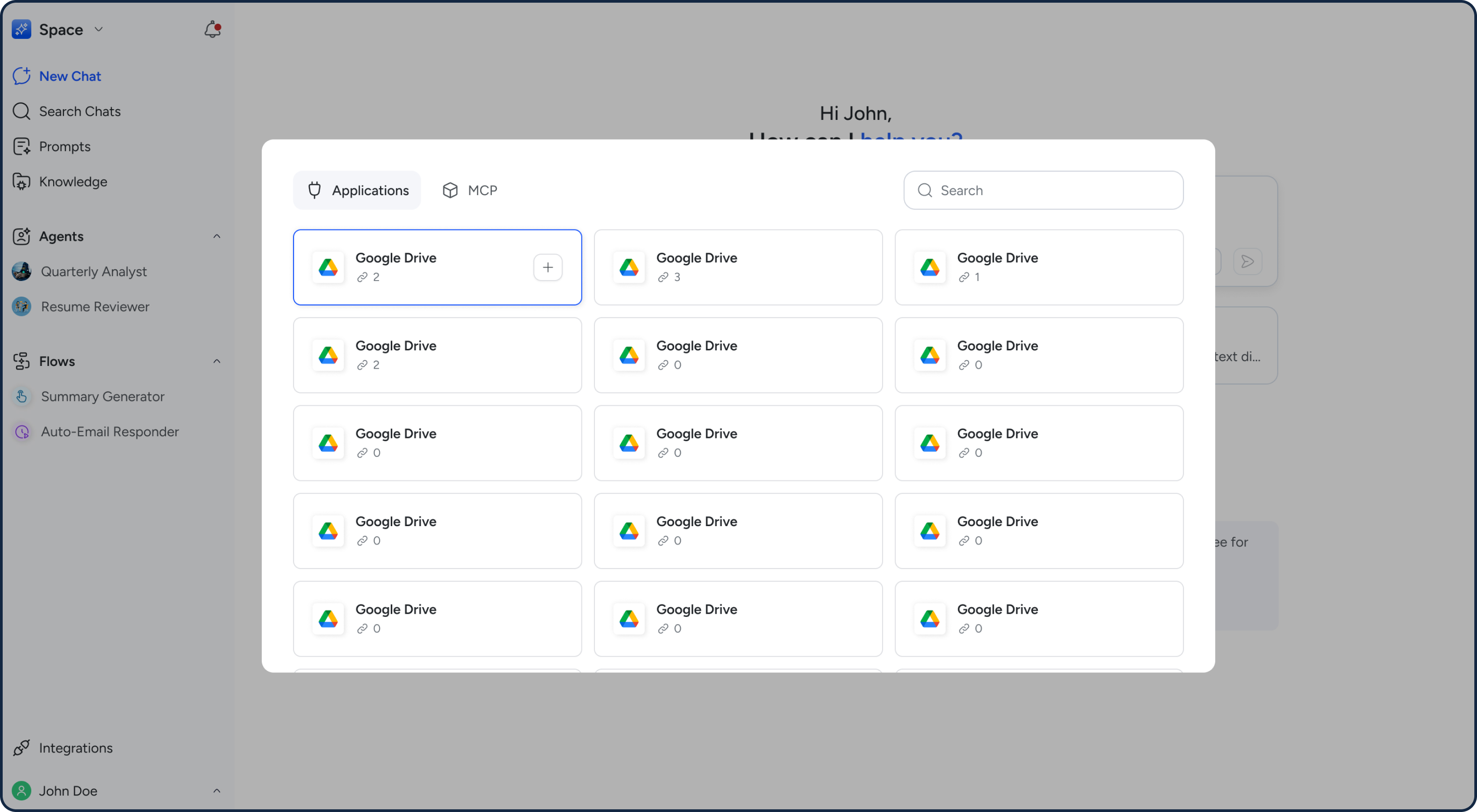This screenshot has height=812, width=1477.
Task: Open the Space workspace dropdown chevron
Action: point(98,29)
